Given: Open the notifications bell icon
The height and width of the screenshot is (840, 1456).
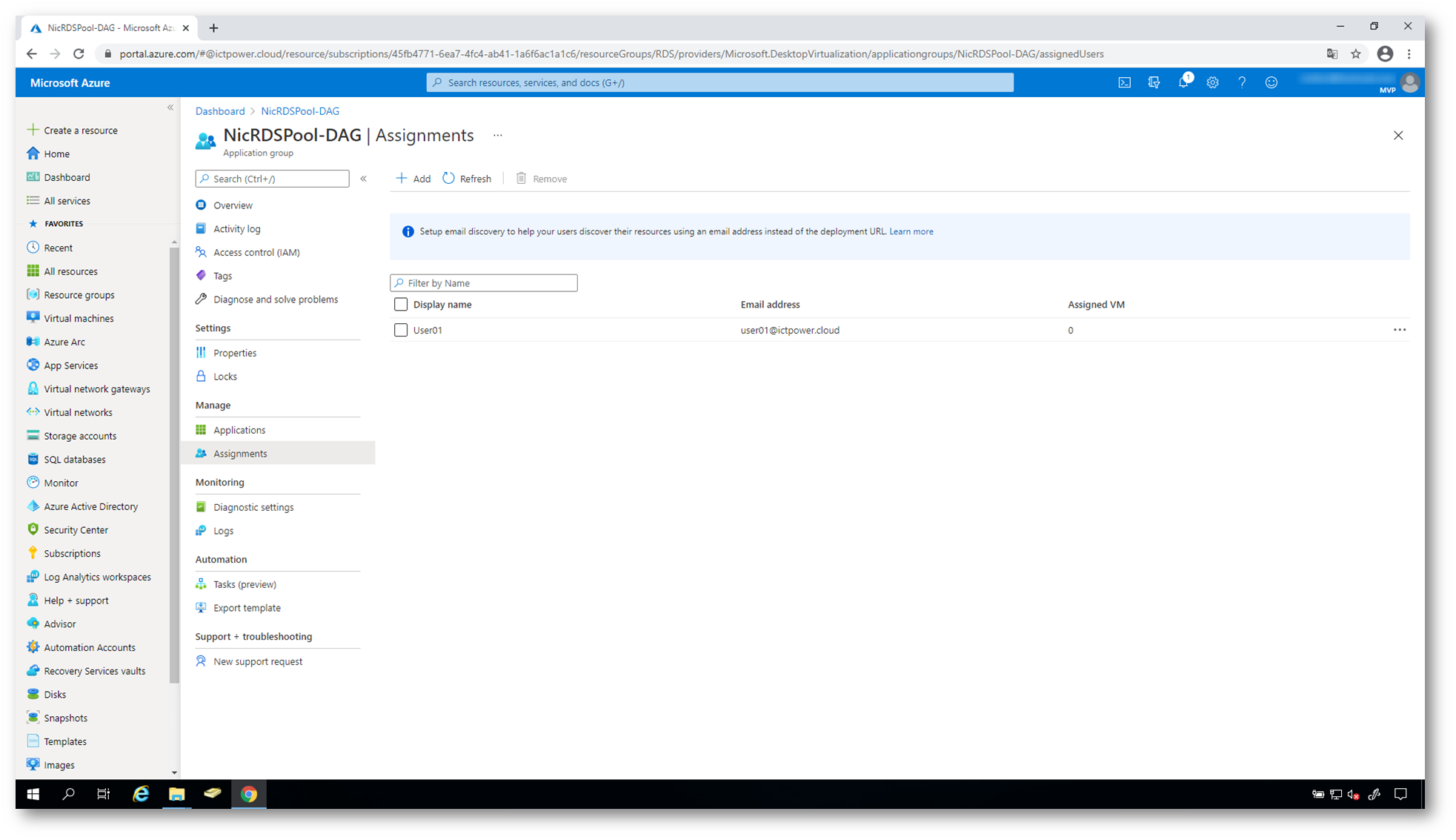Looking at the screenshot, I should pyautogui.click(x=1183, y=82).
